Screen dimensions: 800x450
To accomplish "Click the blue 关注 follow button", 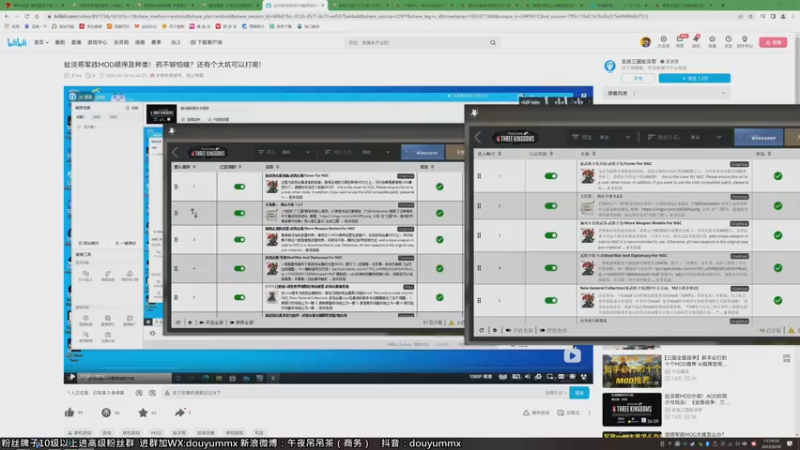I will pyautogui.click(x=694, y=78).
